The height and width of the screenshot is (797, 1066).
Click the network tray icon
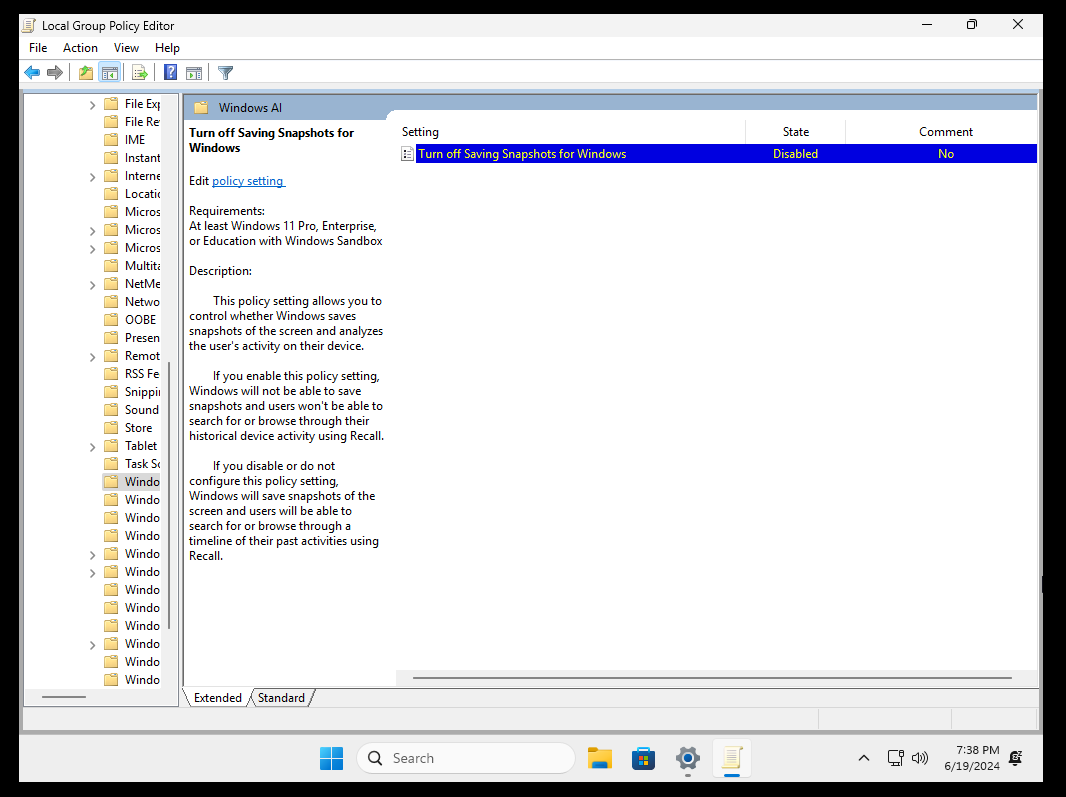pos(895,758)
